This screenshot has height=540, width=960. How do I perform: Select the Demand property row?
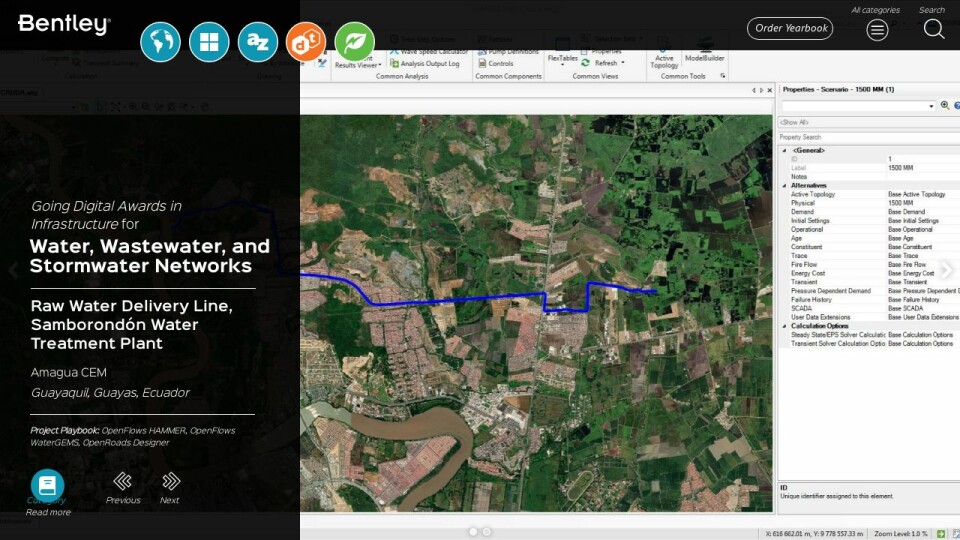869,212
